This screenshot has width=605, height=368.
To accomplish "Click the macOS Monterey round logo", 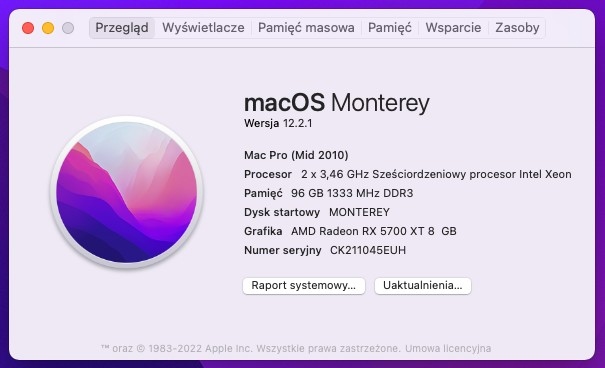I will (127, 192).
